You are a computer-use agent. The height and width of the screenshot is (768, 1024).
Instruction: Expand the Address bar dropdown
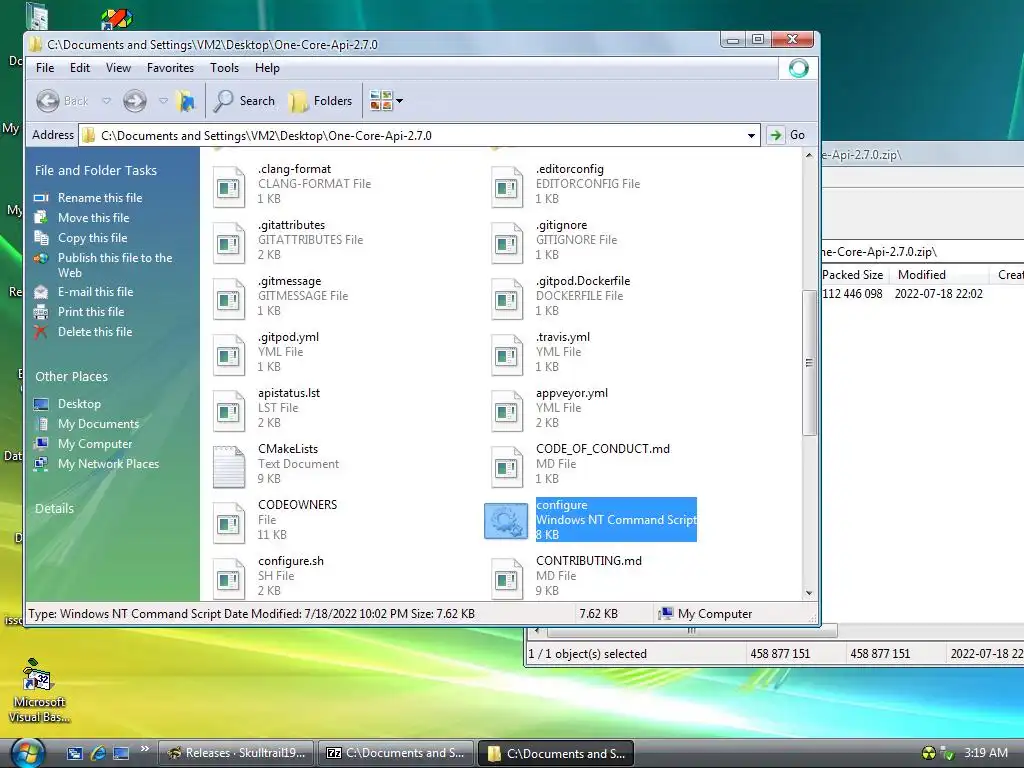(x=751, y=136)
